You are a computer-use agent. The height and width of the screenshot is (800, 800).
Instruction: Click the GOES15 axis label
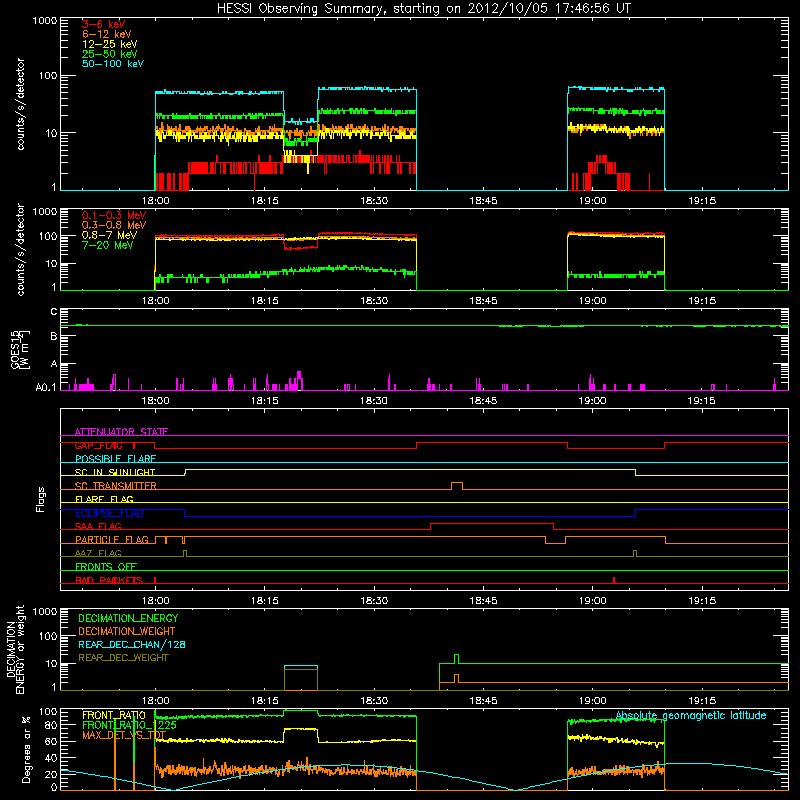pos(19,349)
